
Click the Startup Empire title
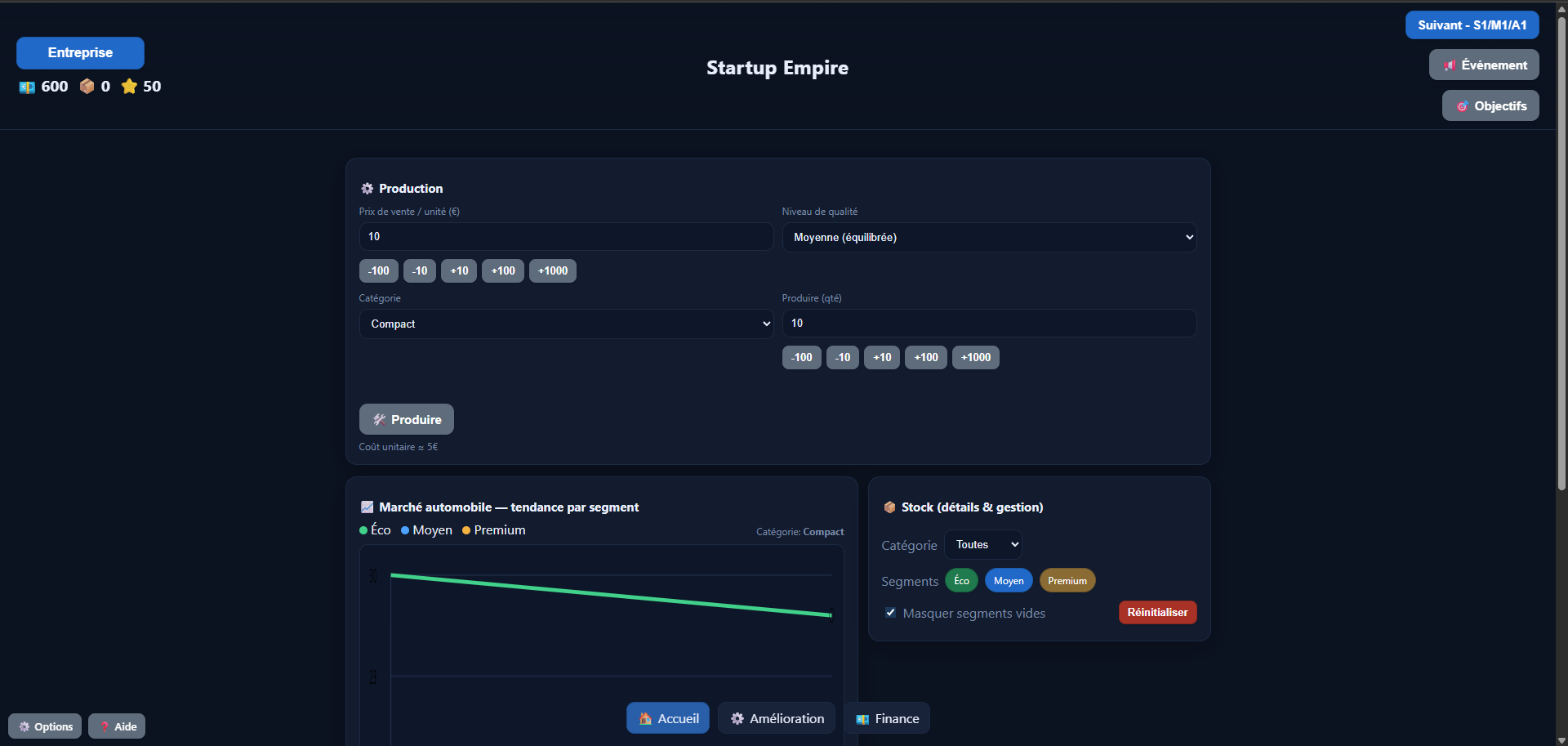(777, 68)
